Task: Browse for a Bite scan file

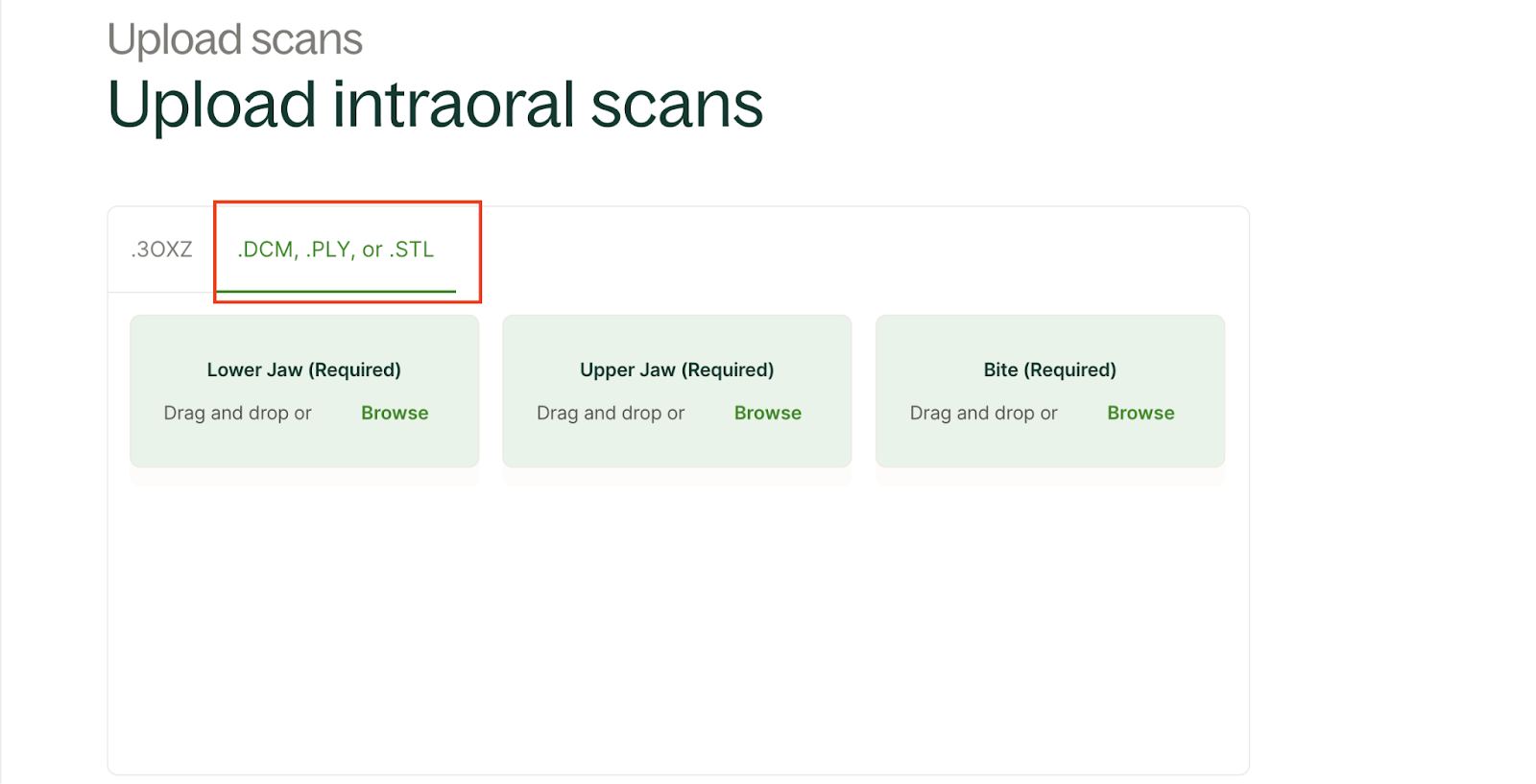Action: pyautogui.click(x=1140, y=413)
